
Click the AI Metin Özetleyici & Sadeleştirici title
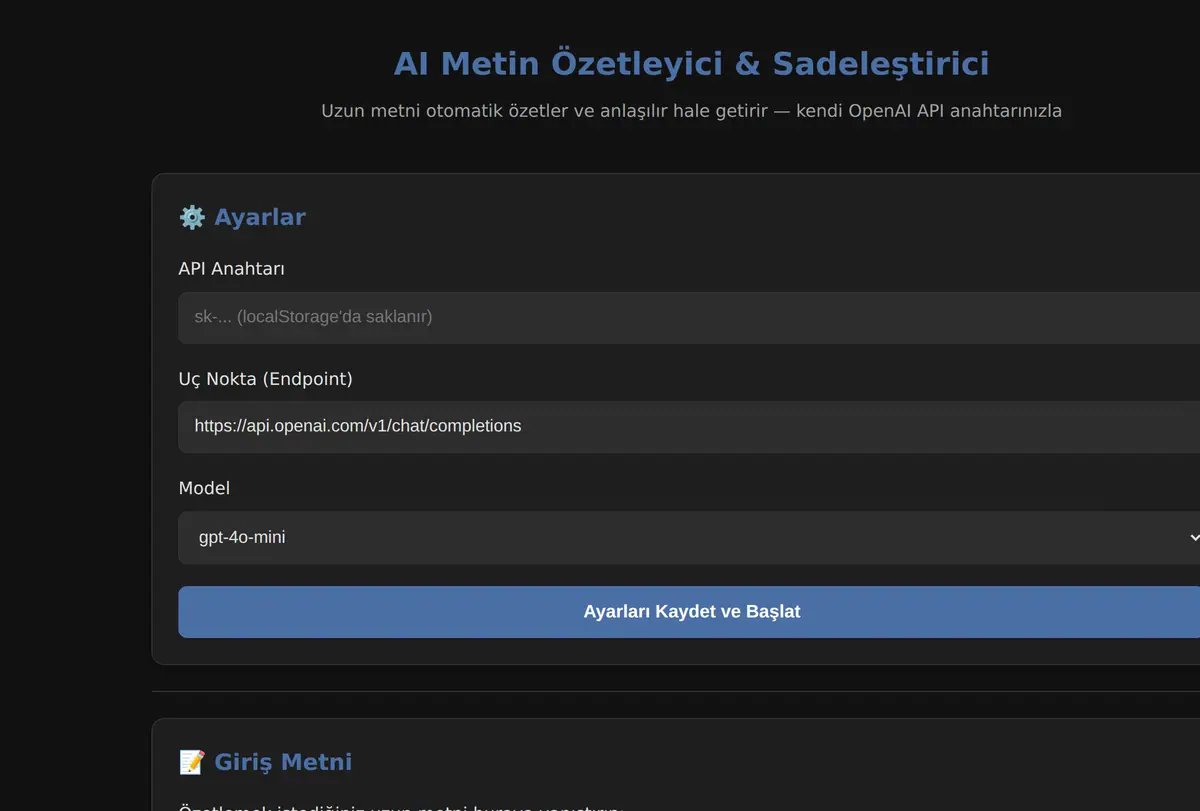pos(691,64)
